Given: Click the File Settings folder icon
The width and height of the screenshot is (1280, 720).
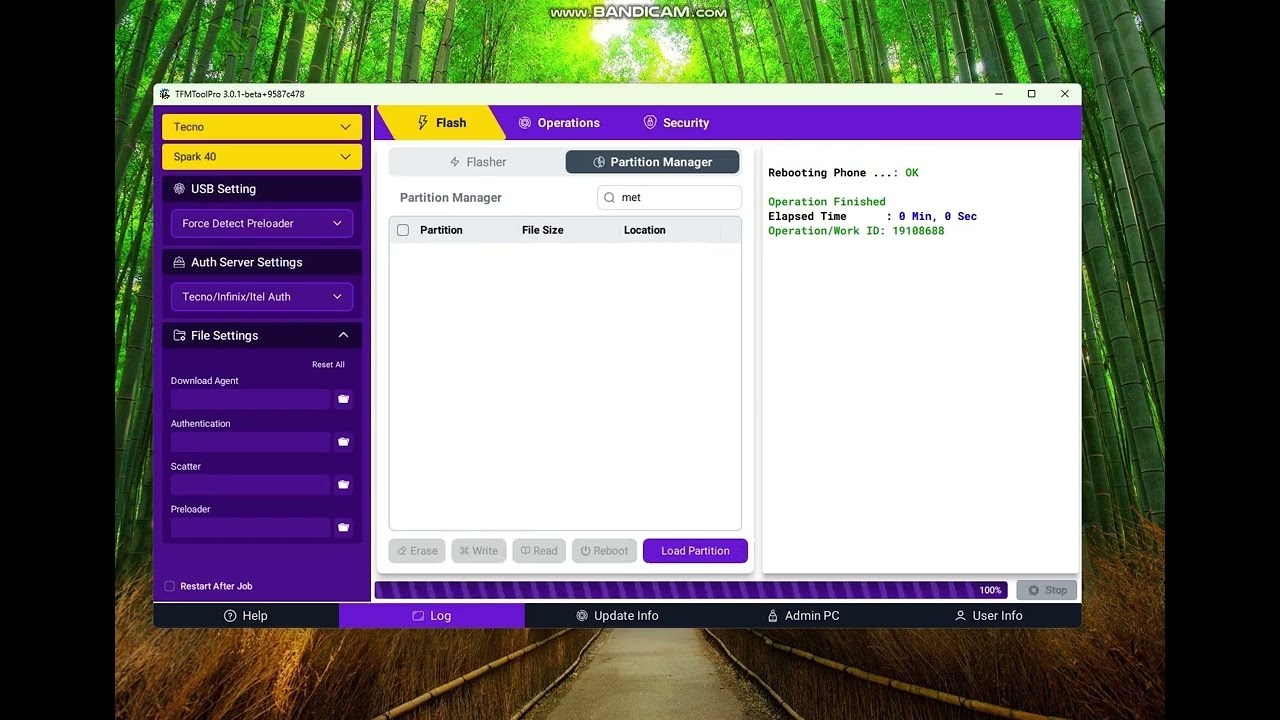Looking at the screenshot, I should [x=179, y=336].
